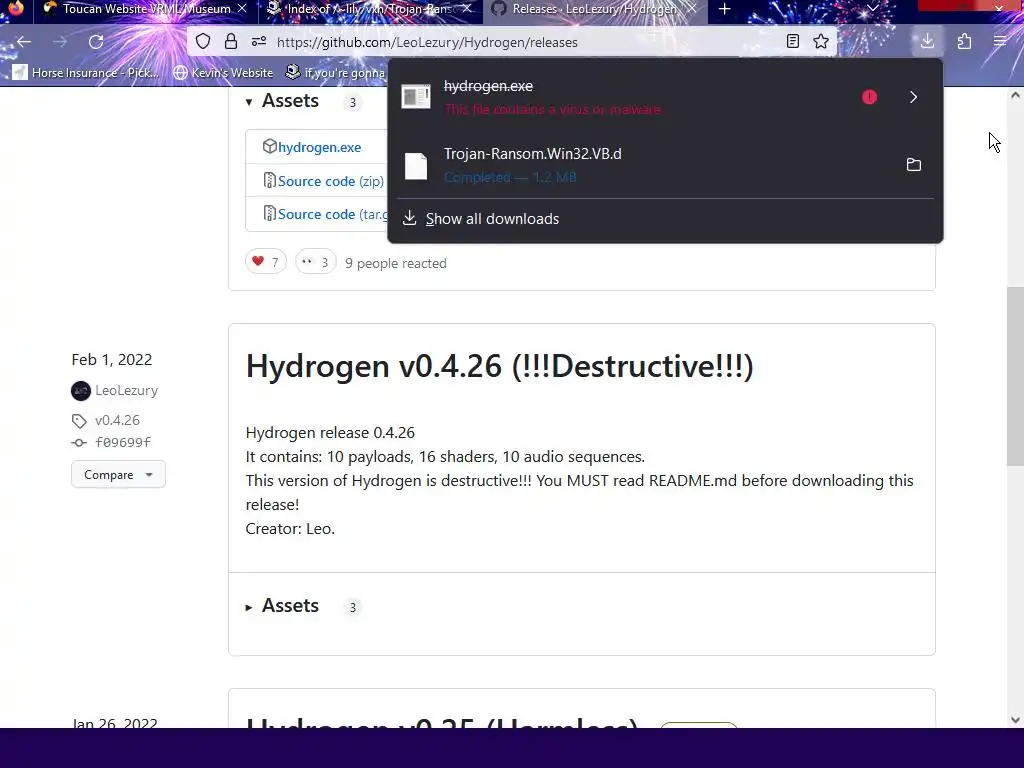Open the extensions puzzle icon
The height and width of the screenshot is (768, 1024).
pos(964,42)
